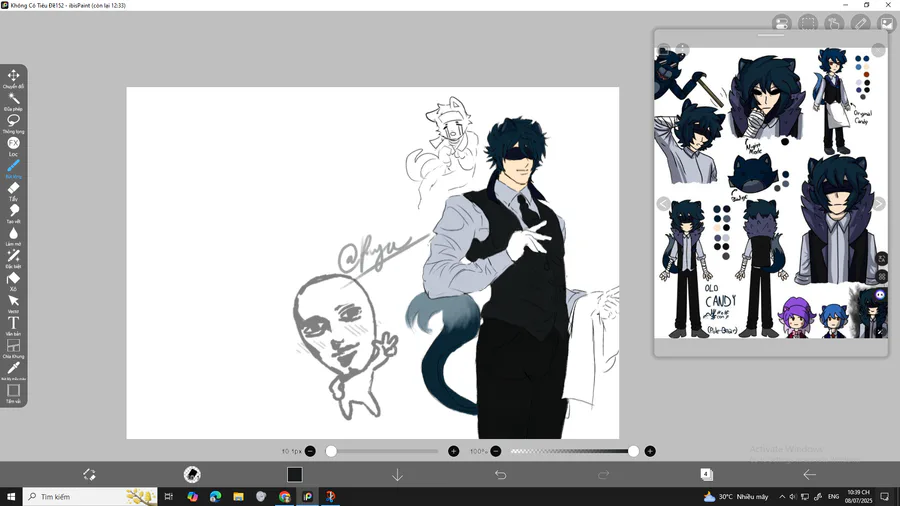Image resolution: width=900 pixels, height=506 pixels.
Task: Open the stabilizer hand-touch icon
Action: (x=834, y=24)
